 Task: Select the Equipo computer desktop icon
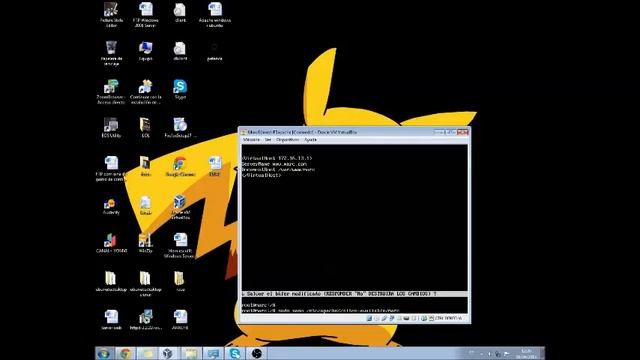[145, 51]
